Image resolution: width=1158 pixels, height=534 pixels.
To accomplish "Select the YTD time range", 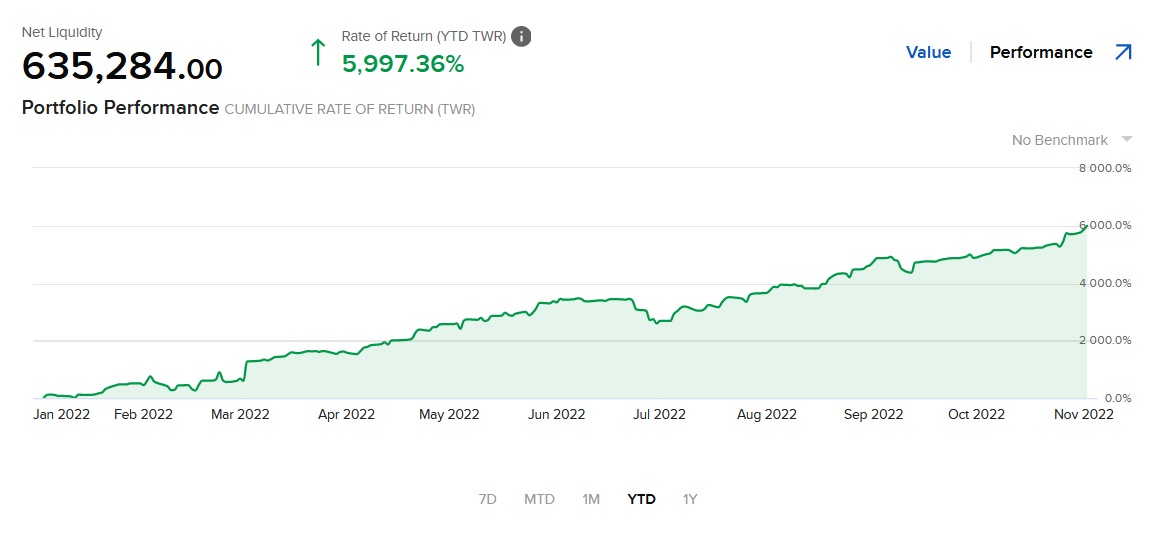I will point(641,499).
